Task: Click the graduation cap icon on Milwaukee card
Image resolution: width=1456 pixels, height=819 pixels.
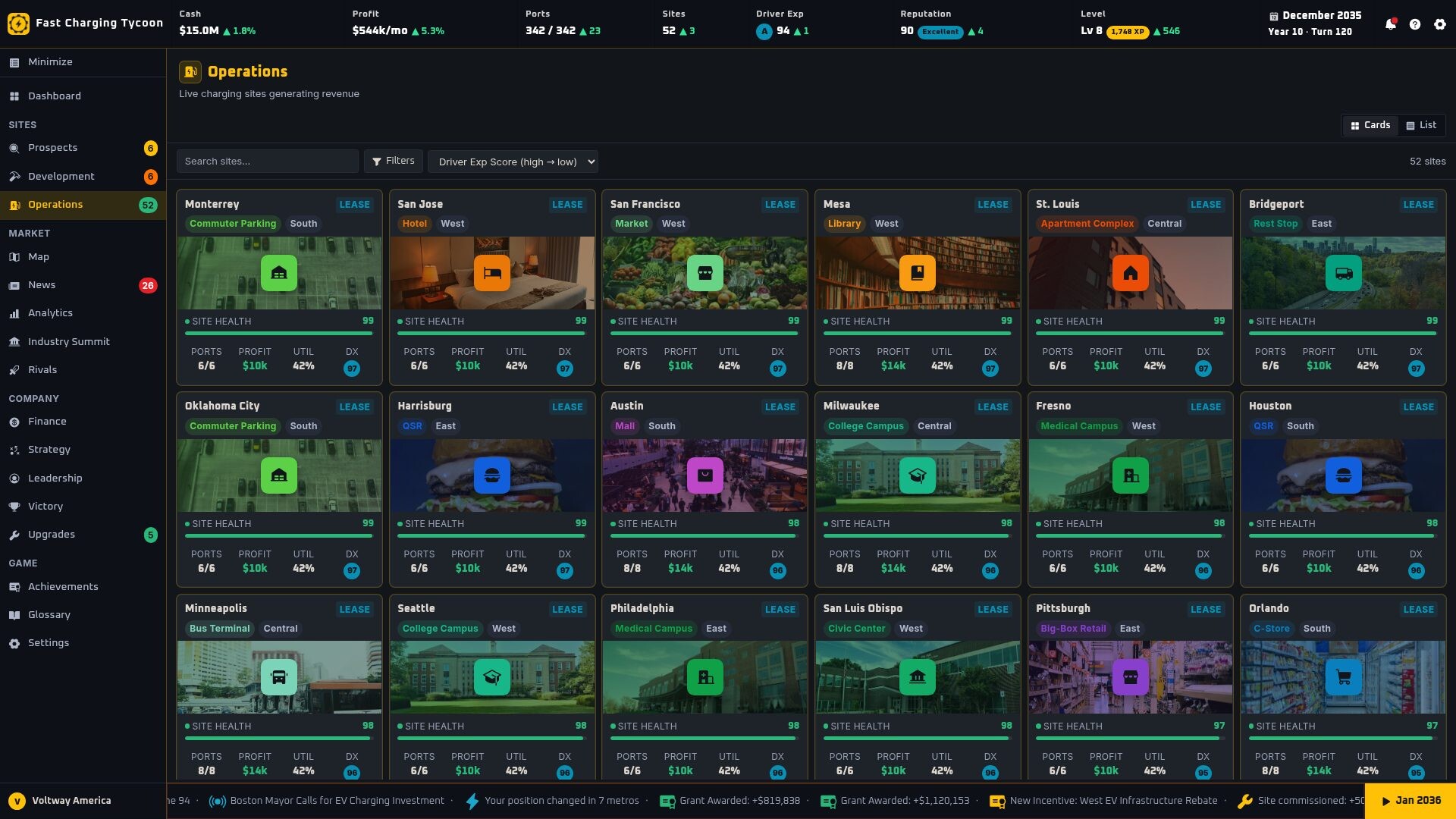Action: (x=918, y=475)
